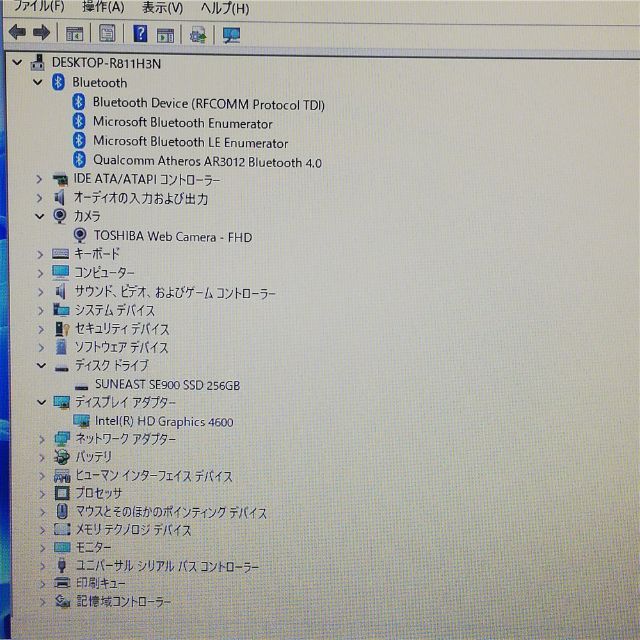Select SUNEAST SE900 SSD 256GB drive
The height and width of the screenshot is (640, 640).
click(x=167, y=384)
